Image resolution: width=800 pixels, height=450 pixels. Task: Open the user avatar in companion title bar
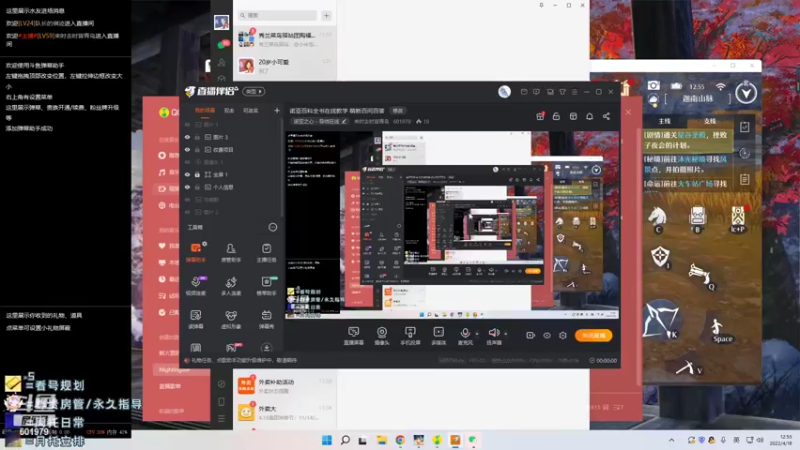504,91
